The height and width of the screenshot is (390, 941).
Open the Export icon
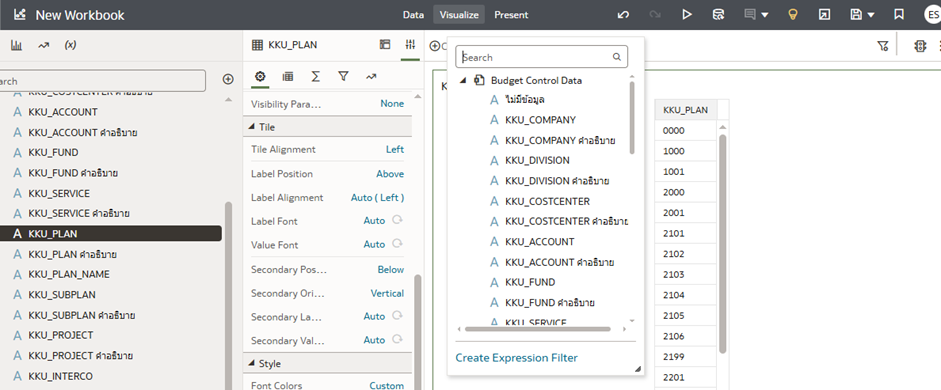[x=825, y=15]
